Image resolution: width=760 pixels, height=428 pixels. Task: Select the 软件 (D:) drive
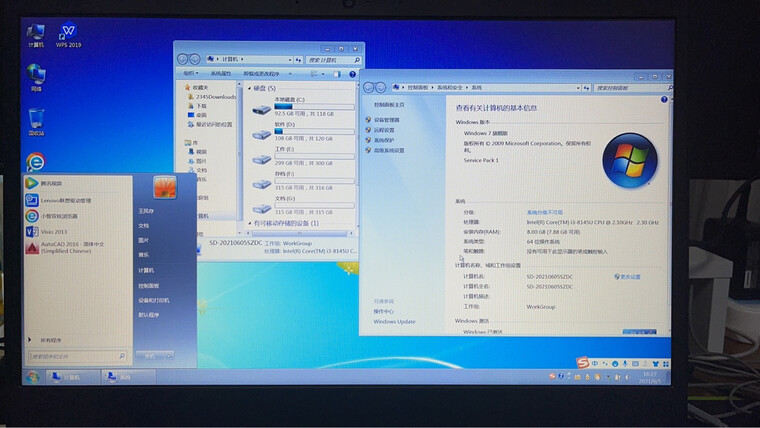click(303, 131)
